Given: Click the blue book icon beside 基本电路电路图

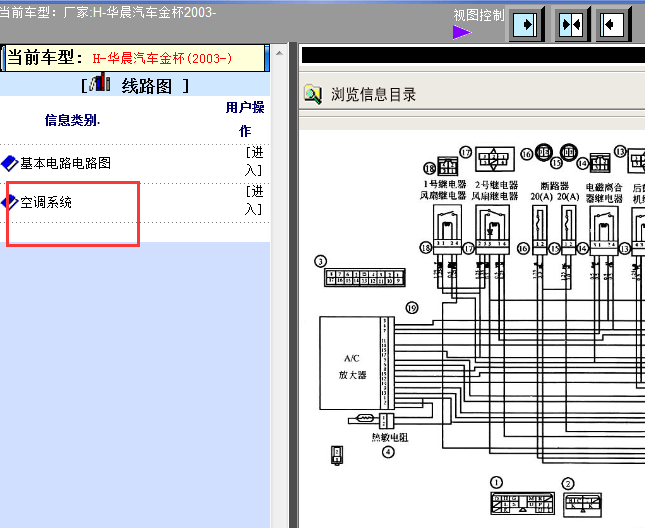Looking at the screenshot, I should [x=10, y=163].
